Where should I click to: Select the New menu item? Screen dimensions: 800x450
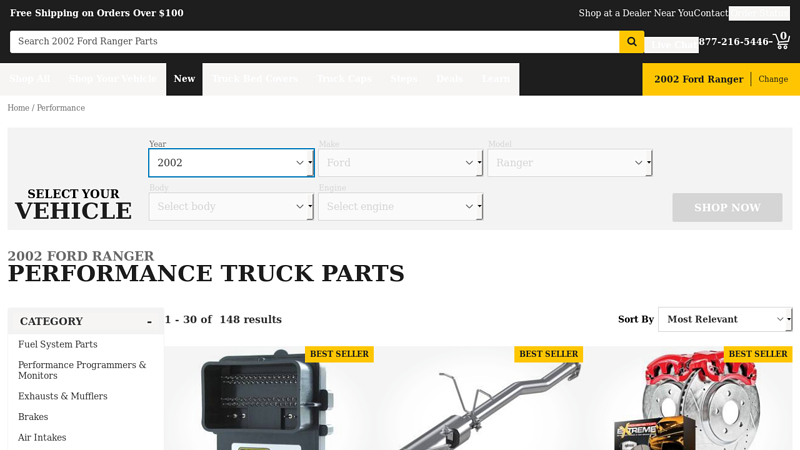[x=184, y=79]
